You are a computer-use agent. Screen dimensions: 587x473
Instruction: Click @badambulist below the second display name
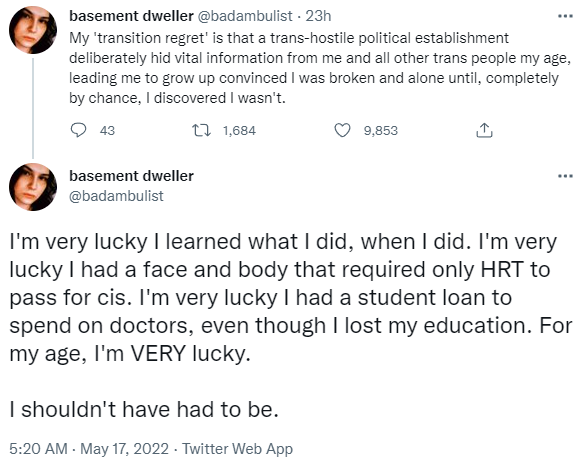coord(116,196)
